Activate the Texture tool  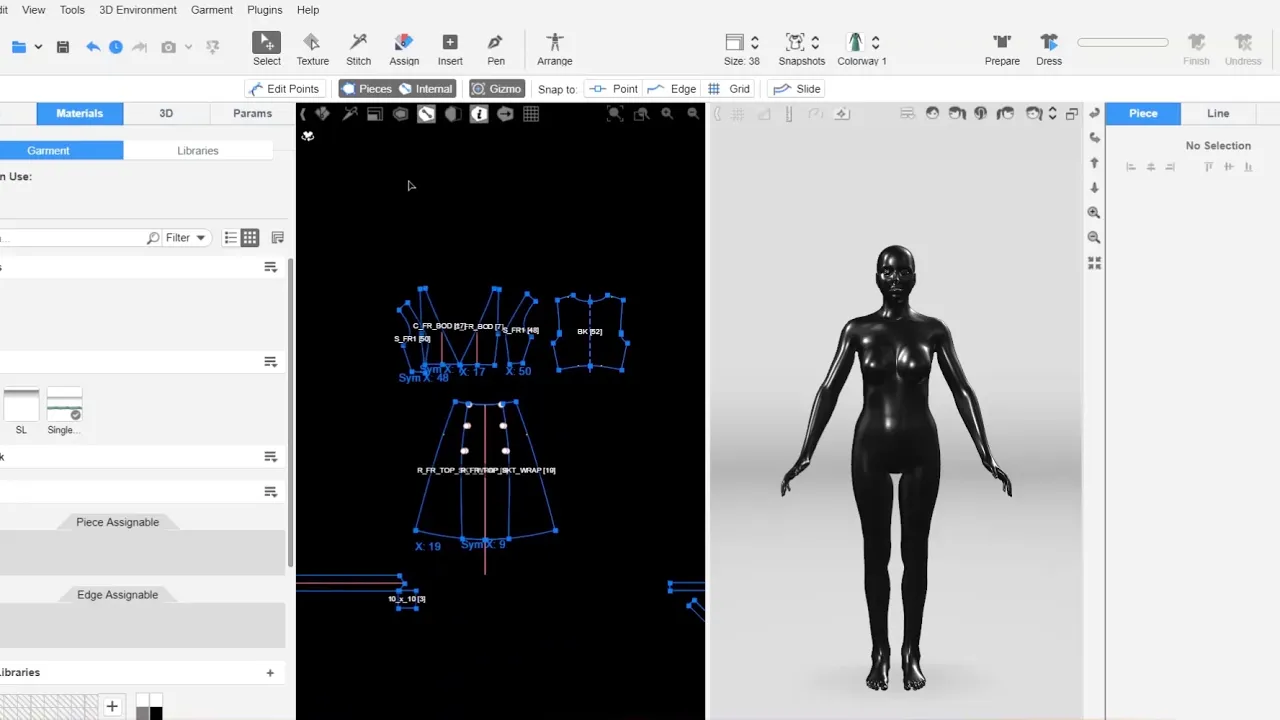point(312,48)
